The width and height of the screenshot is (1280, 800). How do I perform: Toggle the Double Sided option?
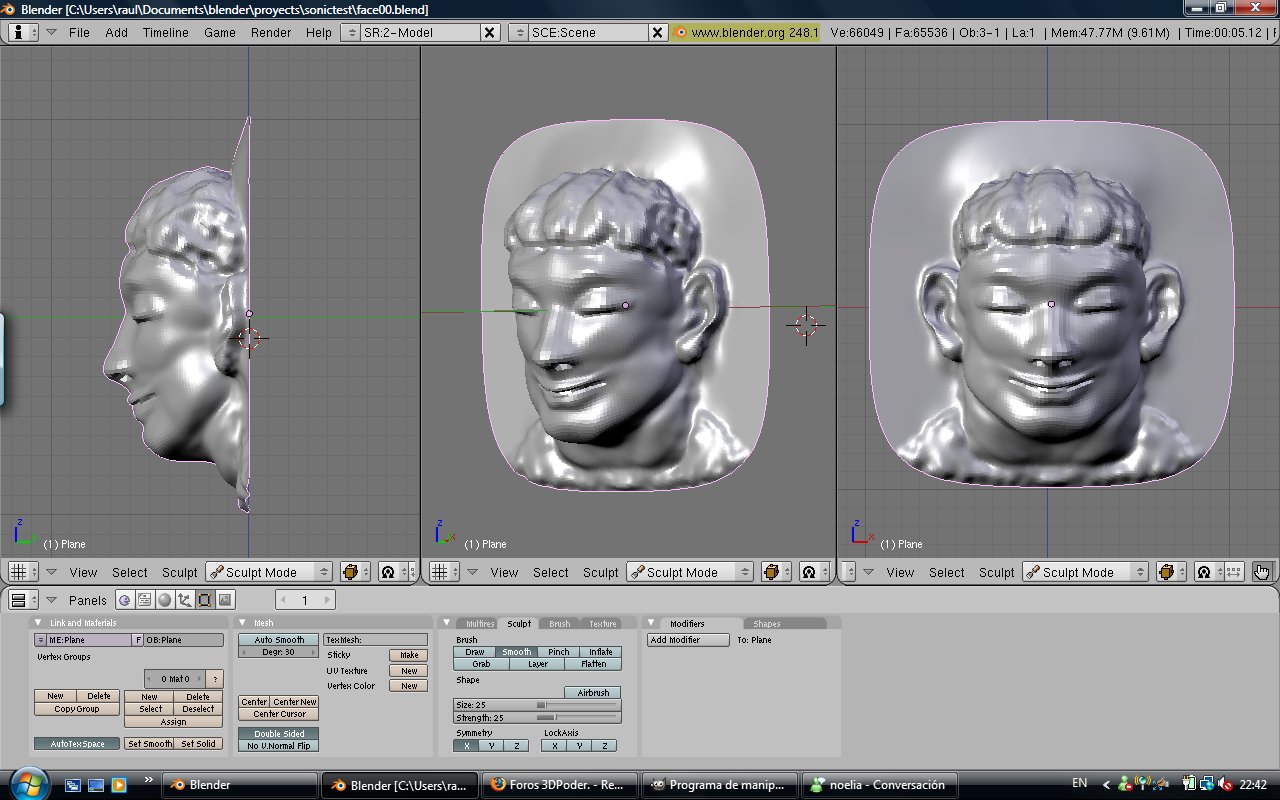coord(279,734)
